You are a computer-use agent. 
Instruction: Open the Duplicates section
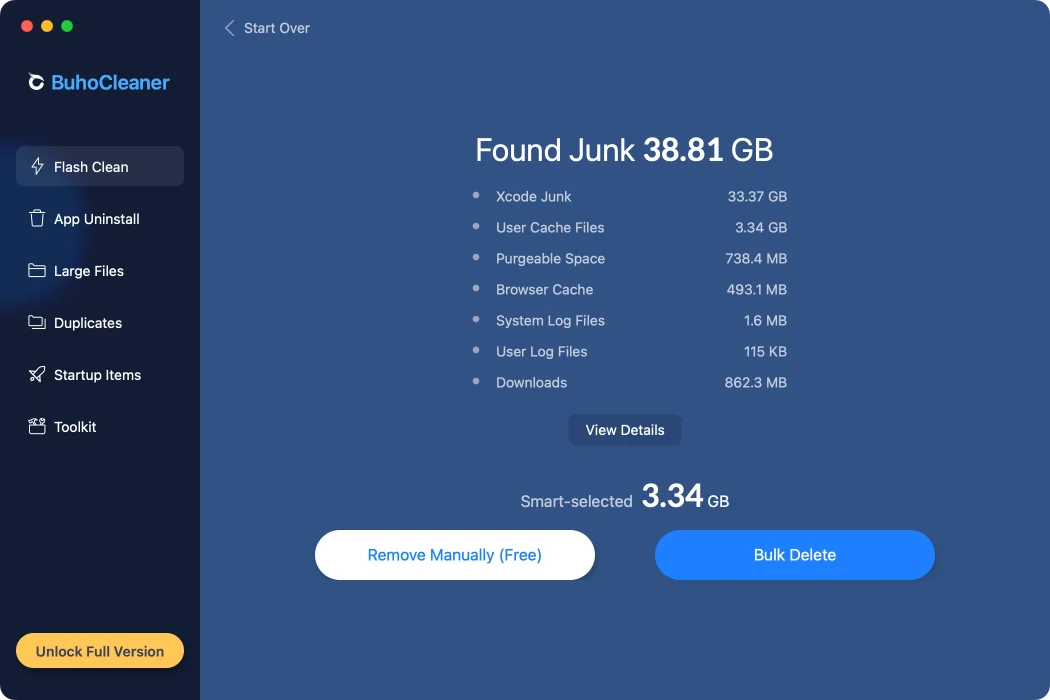tap(100, 322)
